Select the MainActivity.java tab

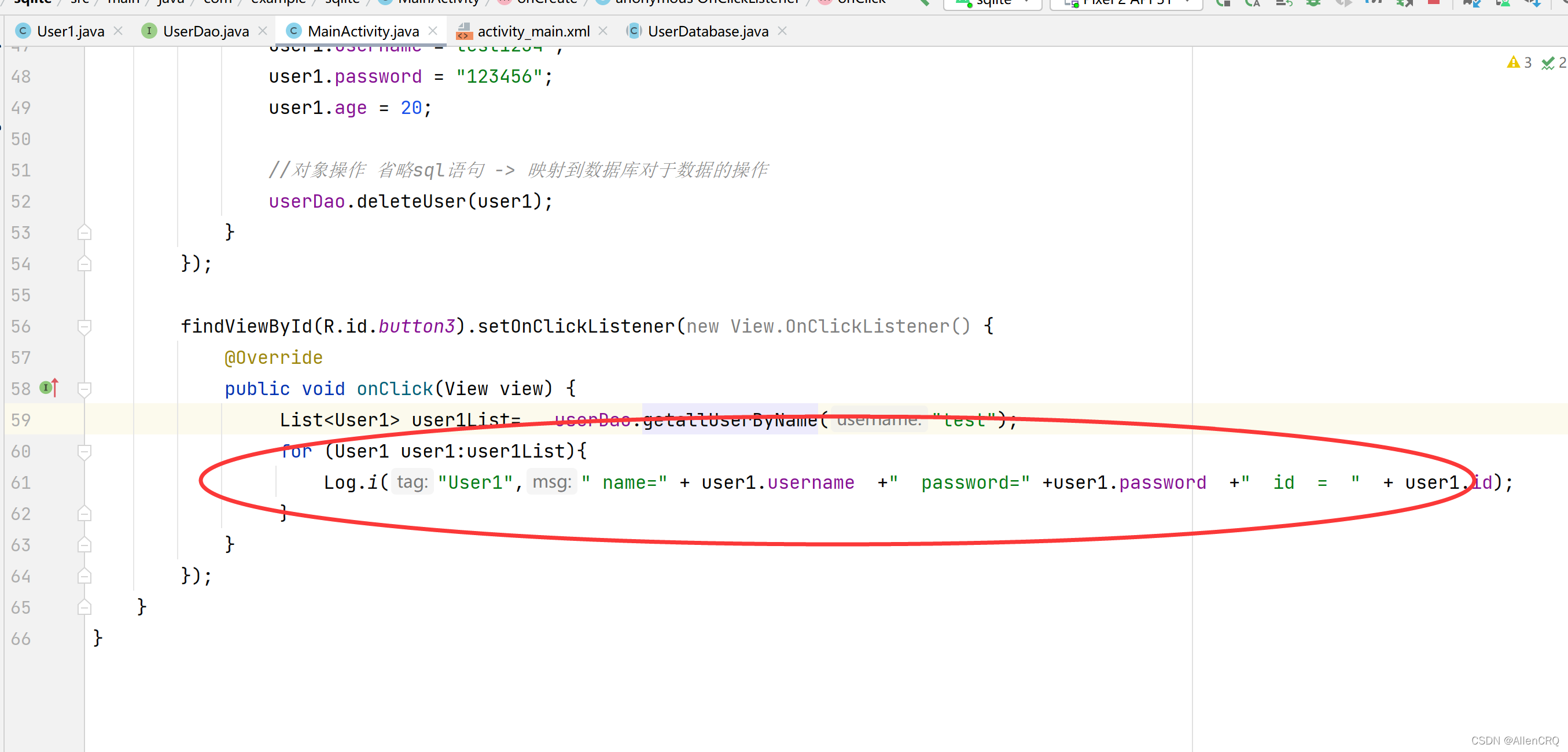pos(363,31)
